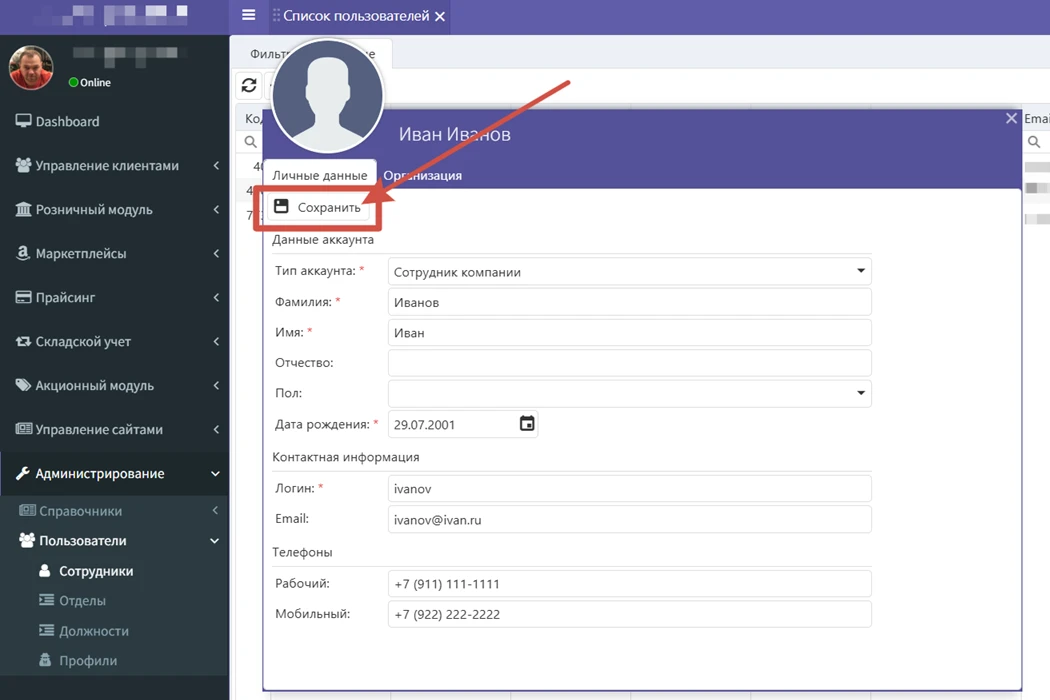Click the Складской учет icon
This screenshot has height=700, width=1050.
pyautogui.click(x=23, y=341)
